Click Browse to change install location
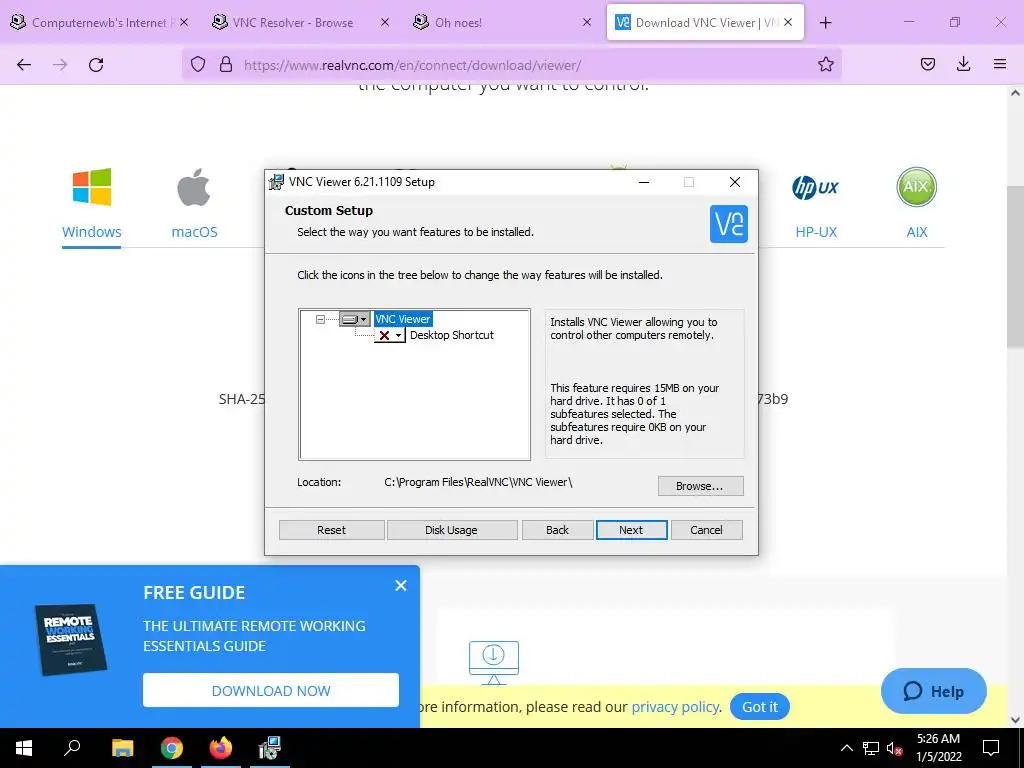This screenshot has width=1024, height=768. 700,486
